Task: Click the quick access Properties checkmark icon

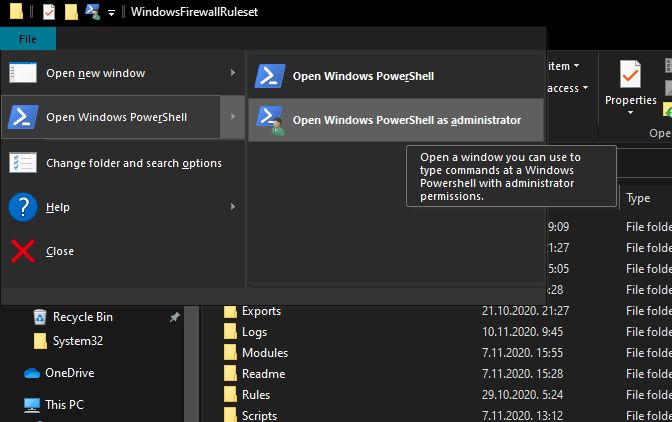Action: (49, 12)
